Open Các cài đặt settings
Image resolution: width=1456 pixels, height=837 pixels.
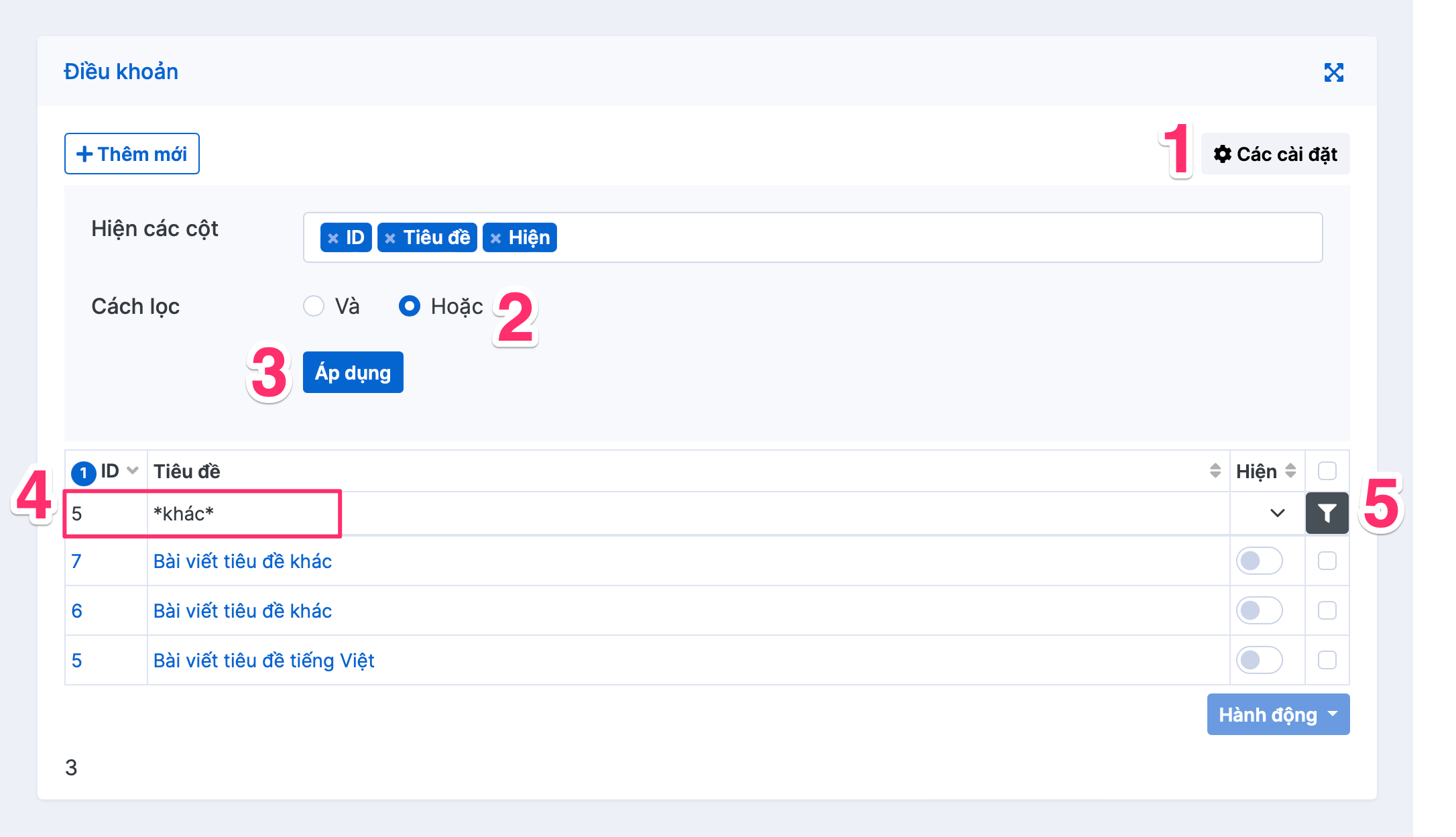1275,154
